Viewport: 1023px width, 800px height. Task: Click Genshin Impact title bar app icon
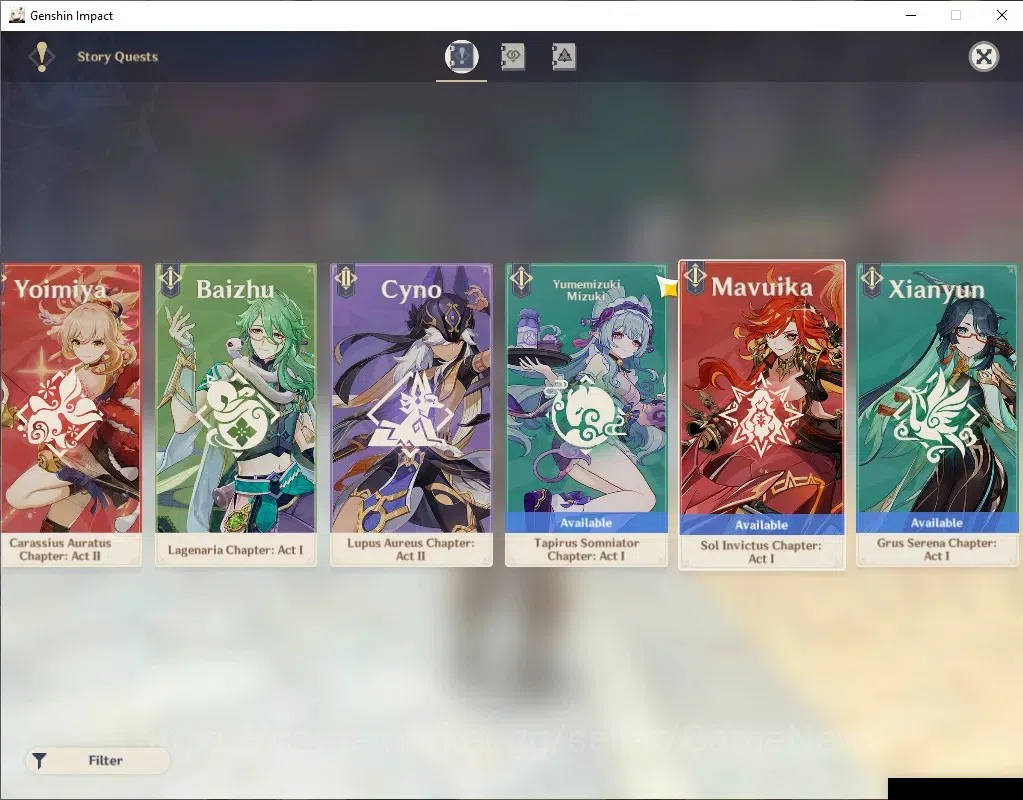(16, 15)
